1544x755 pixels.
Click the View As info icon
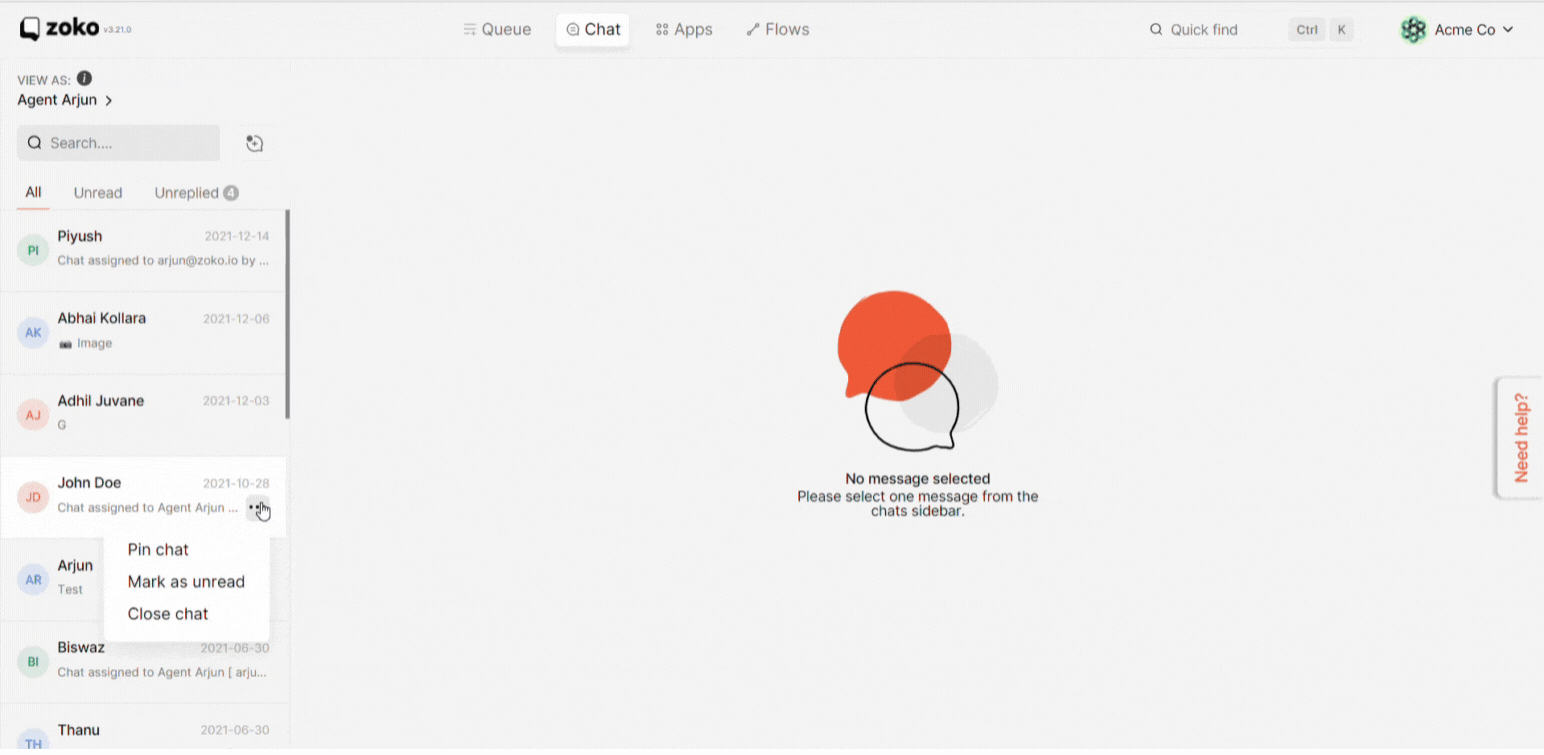pyautogui.click(x=84, y=78)
